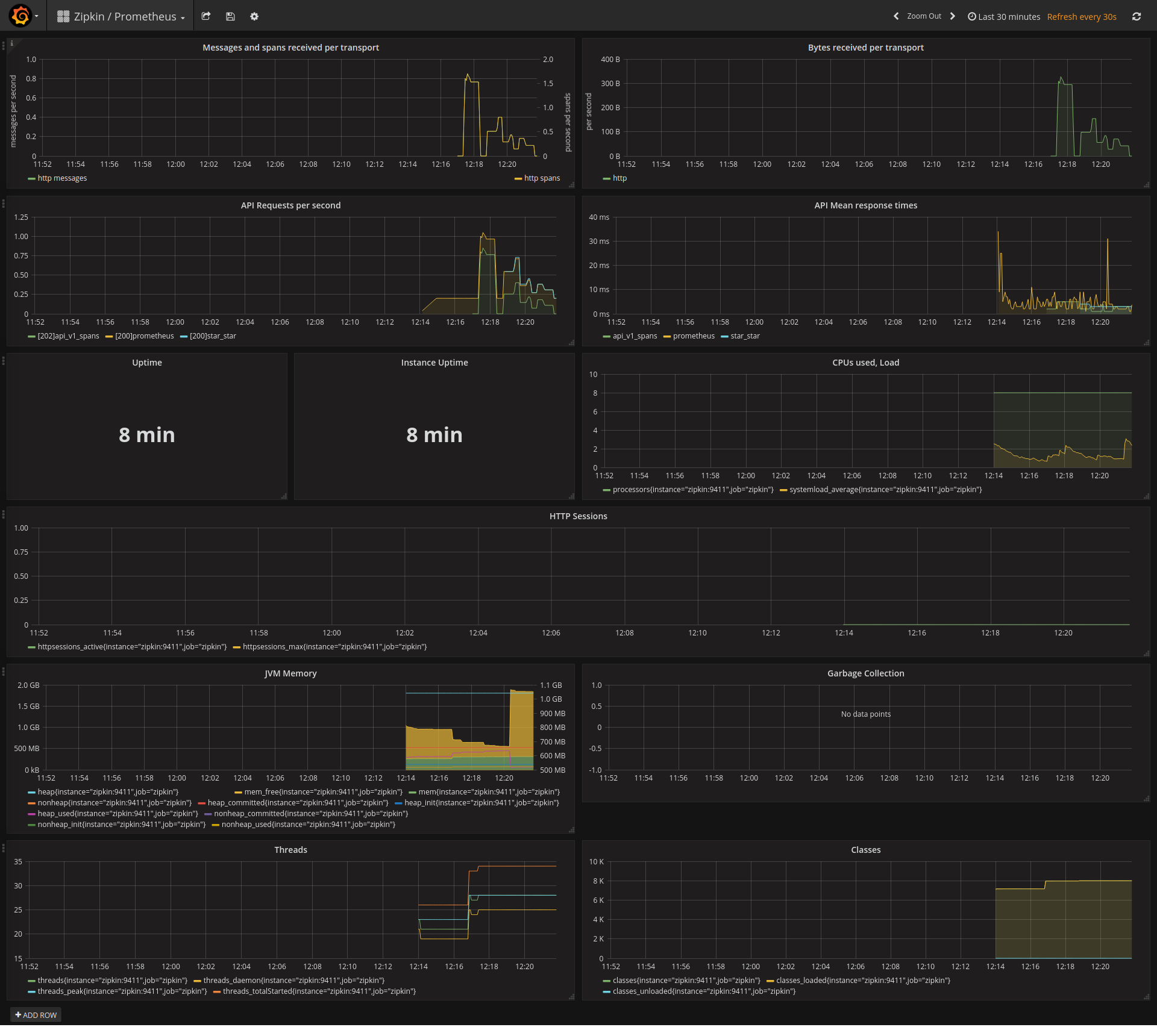Toggle the [200]prometheus series in legend

click(x=144, y=336)
